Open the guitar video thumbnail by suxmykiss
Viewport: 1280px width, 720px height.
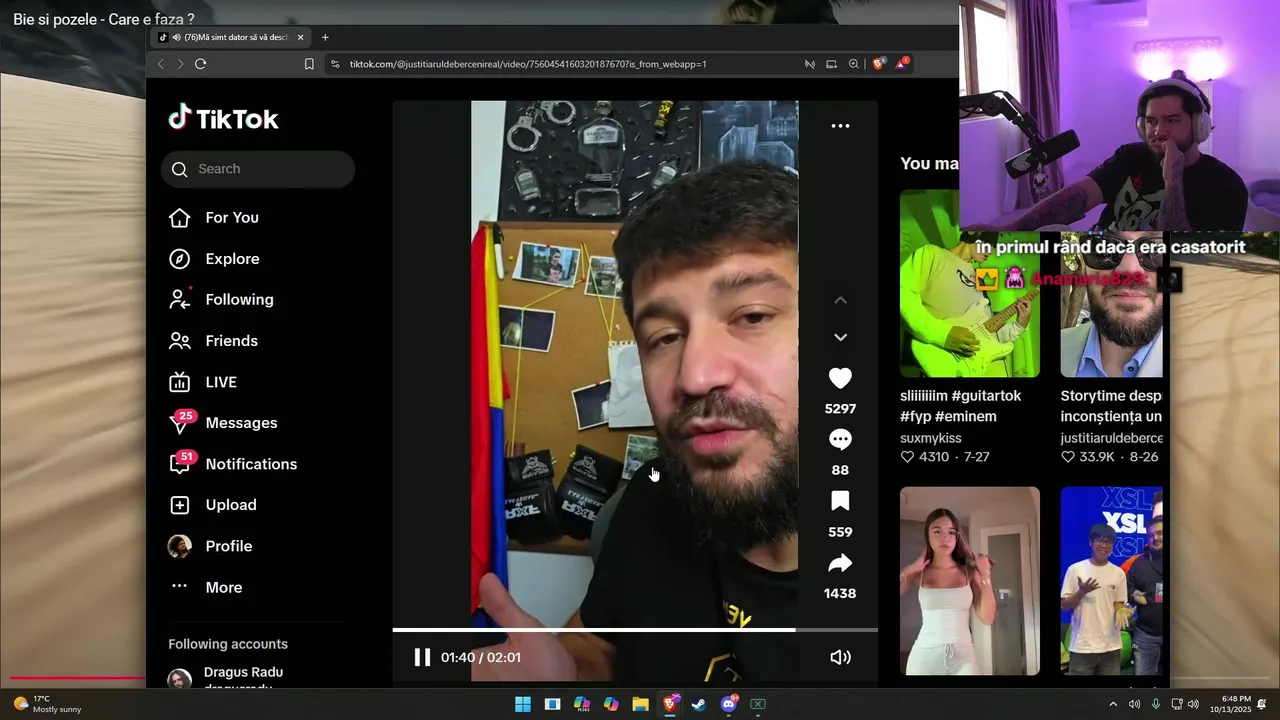tap(970, 283)
